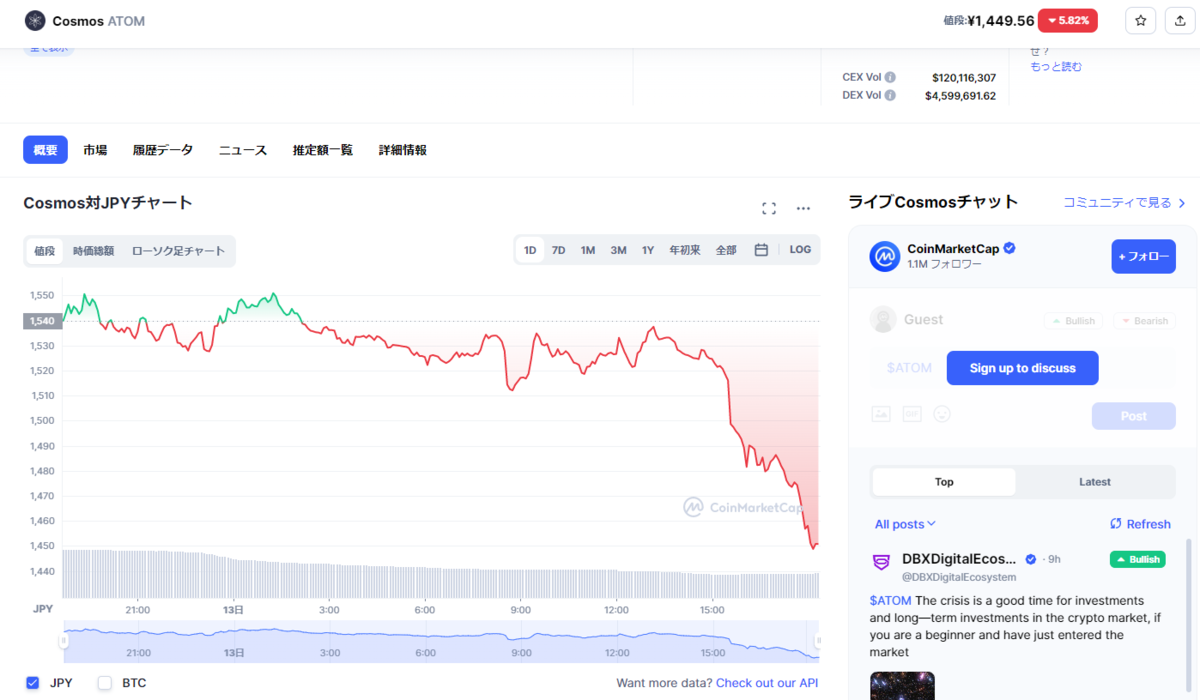Click the DEX Vol info icon

pos(890,96)
